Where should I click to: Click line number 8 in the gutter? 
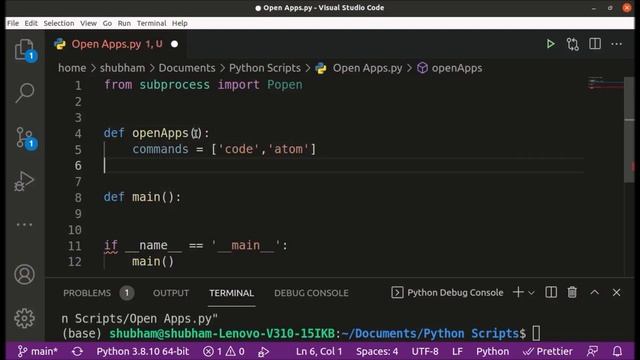point(78,198)
